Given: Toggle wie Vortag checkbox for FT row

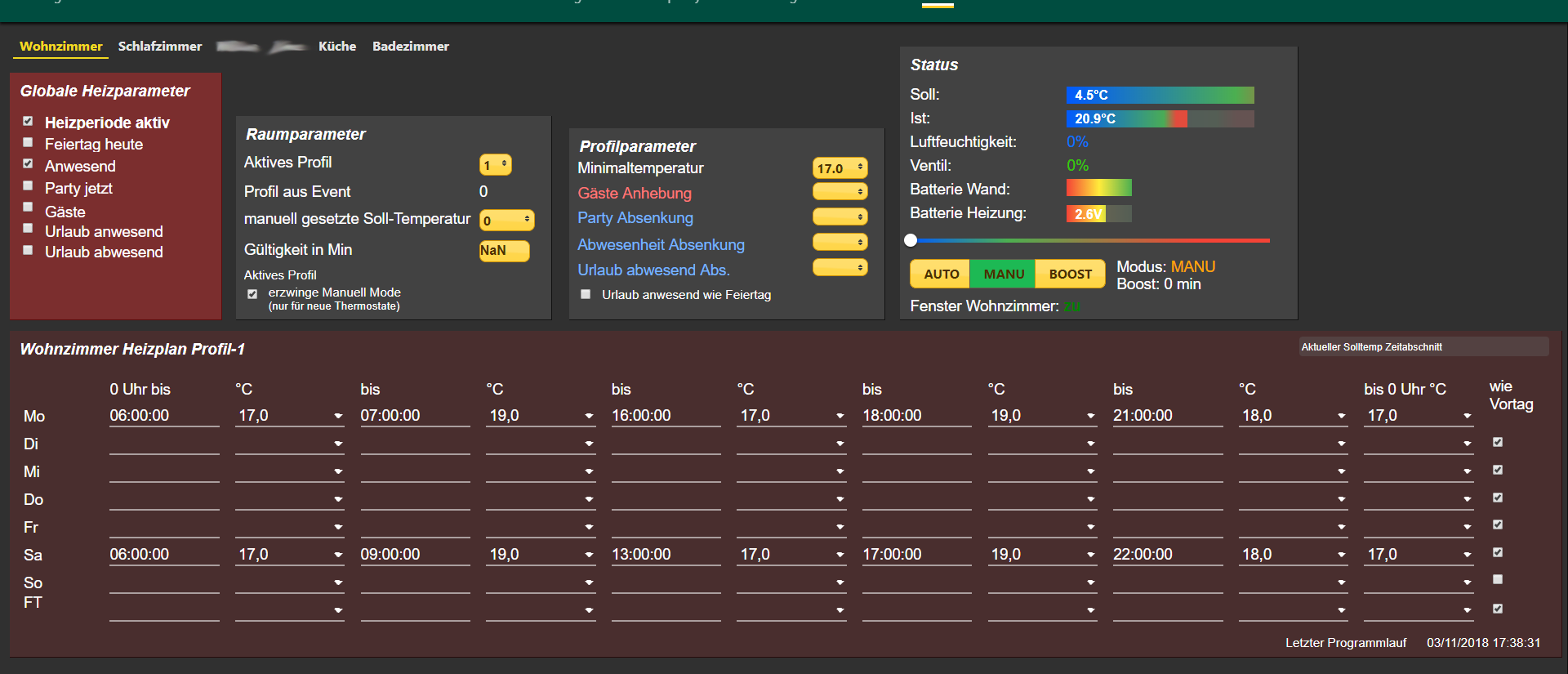Looking at the screenshot, I should coord(1498,609).
